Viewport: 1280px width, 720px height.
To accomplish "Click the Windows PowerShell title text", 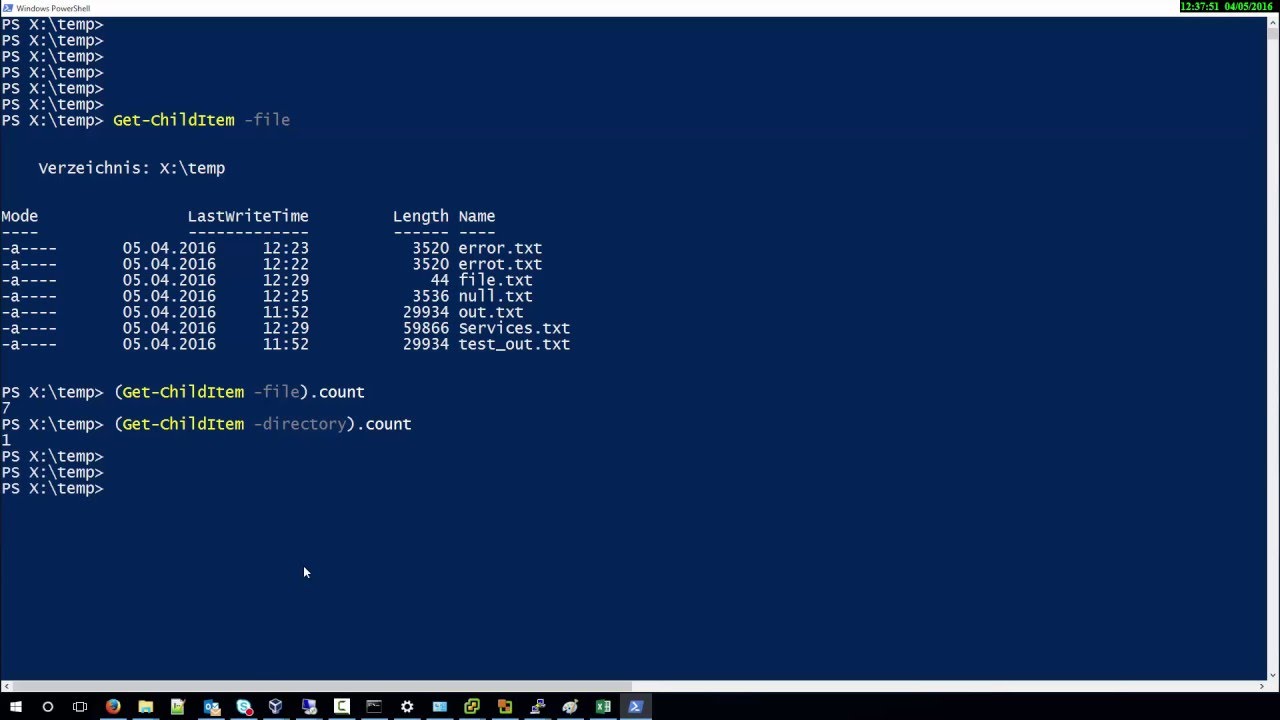I will tap(53, 8).
